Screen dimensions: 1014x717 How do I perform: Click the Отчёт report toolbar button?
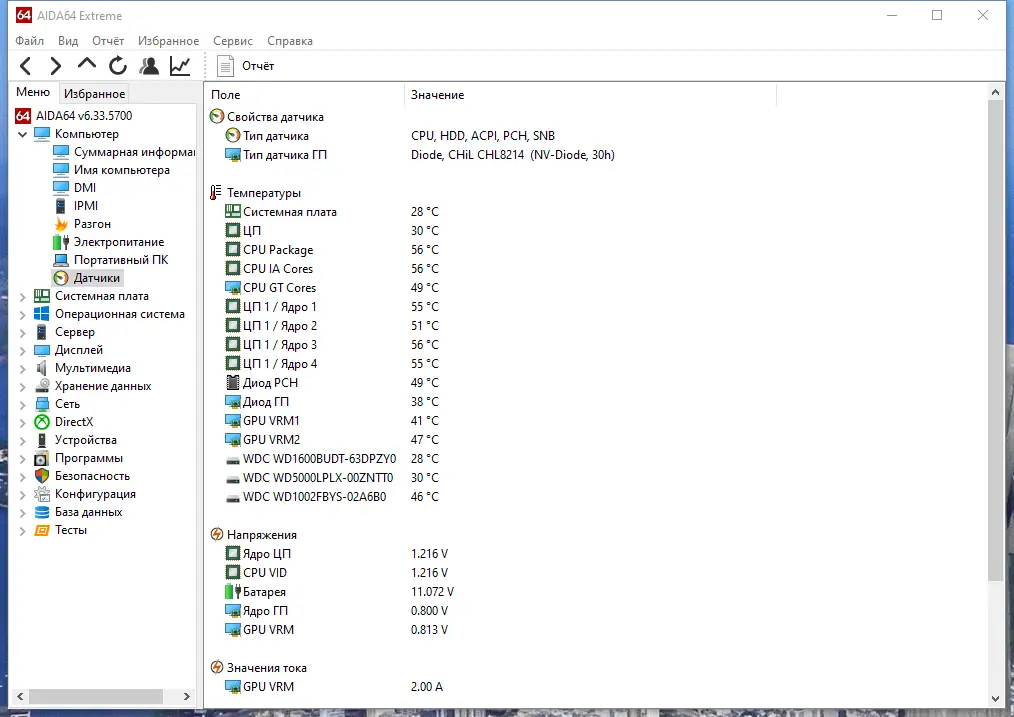(x=246, y=66)
